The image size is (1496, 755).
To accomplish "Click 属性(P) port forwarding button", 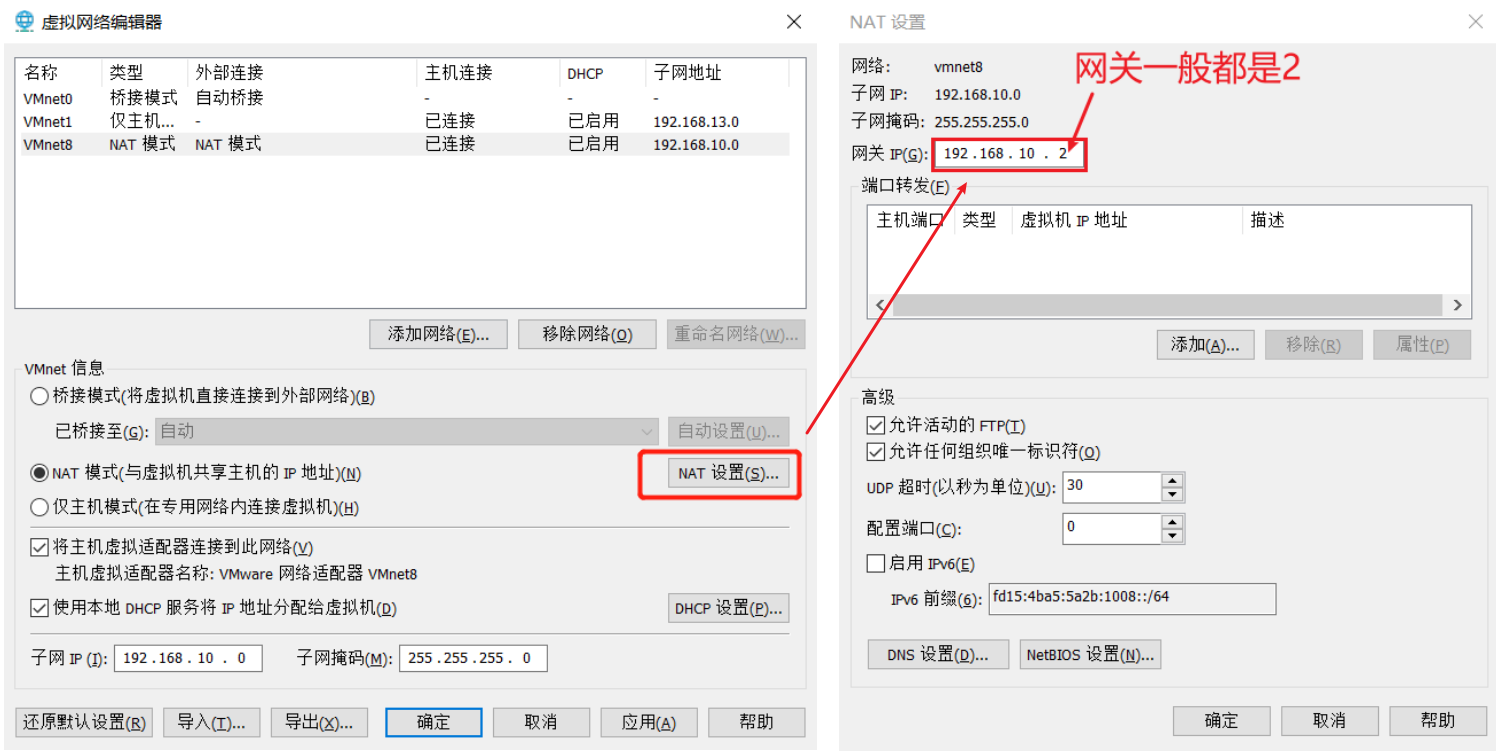I will pos(1422,345).
